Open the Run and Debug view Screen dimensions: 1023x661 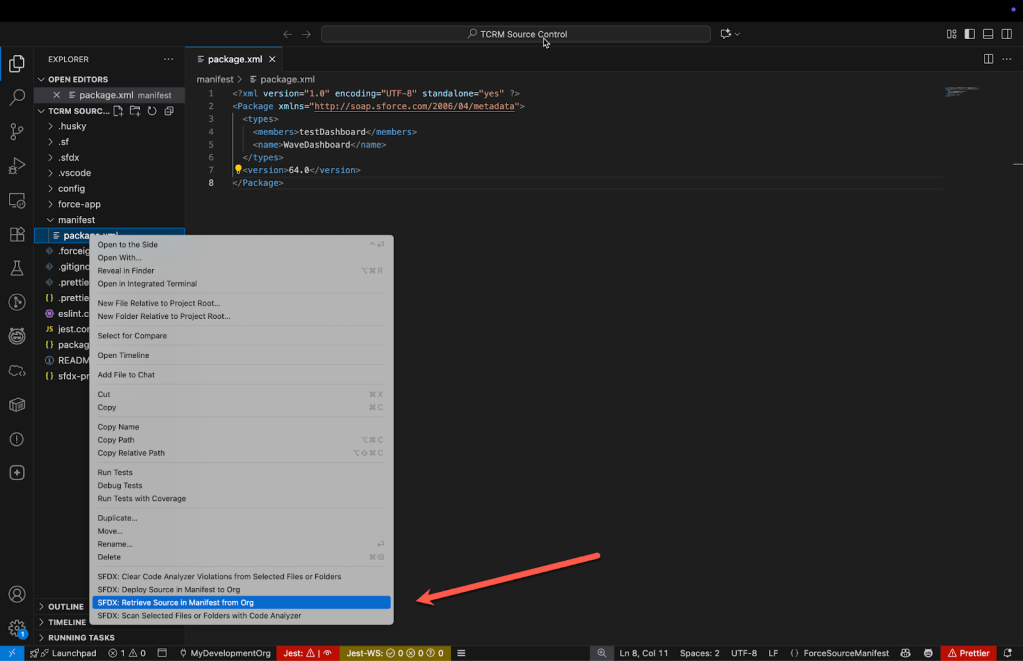pos(17,166)
